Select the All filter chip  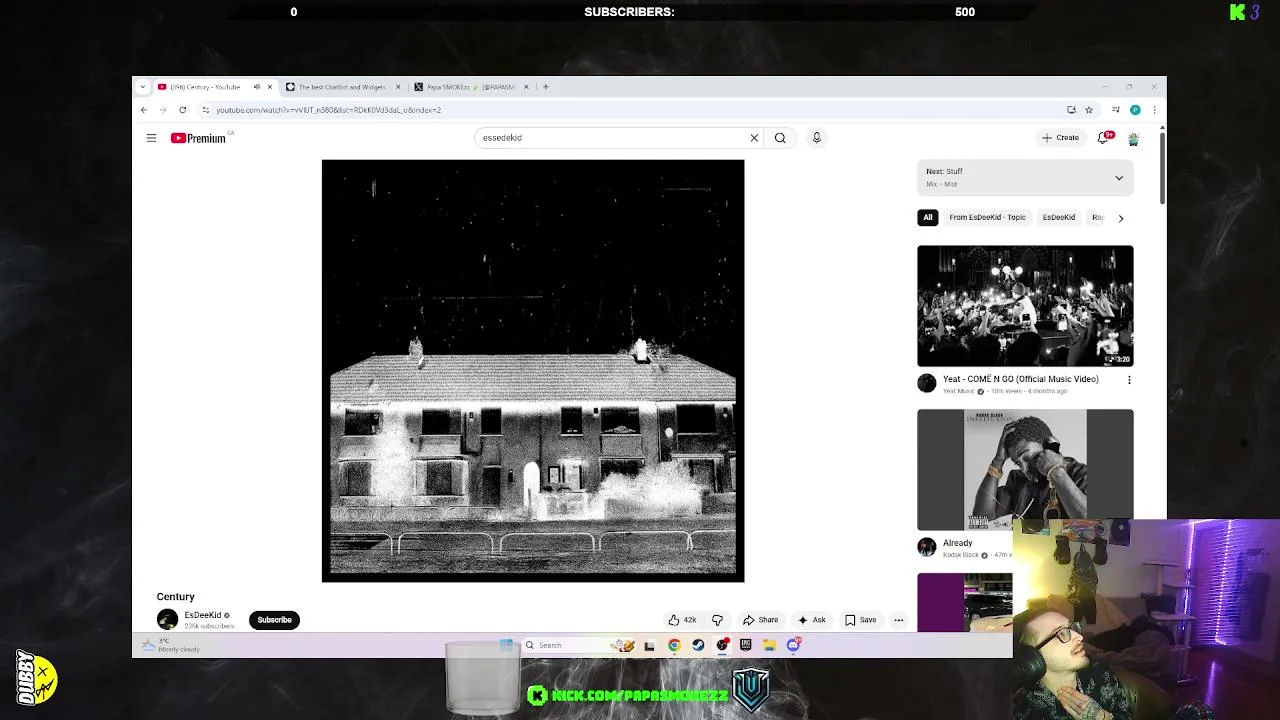(928, 217)
